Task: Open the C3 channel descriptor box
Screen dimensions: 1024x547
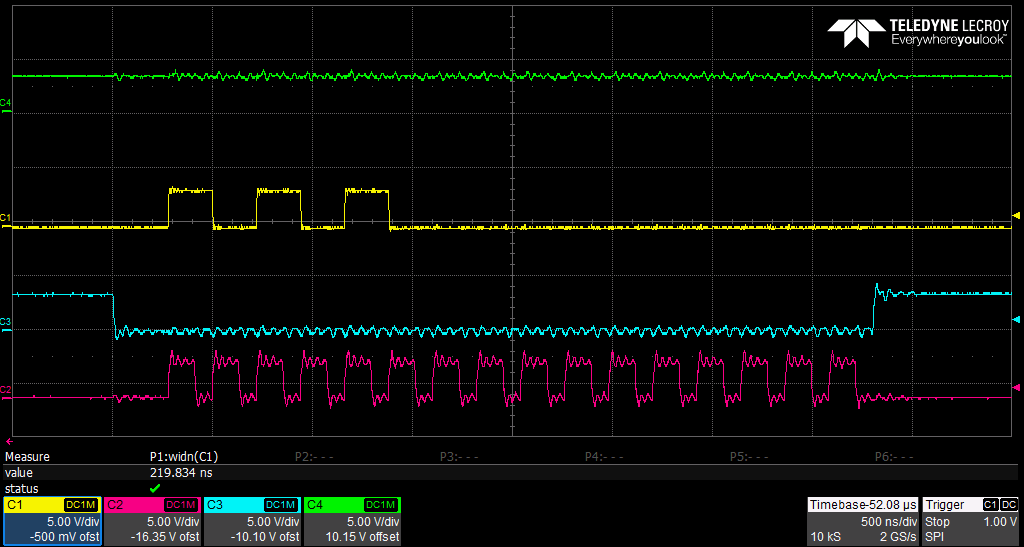Action: (253, 521)
